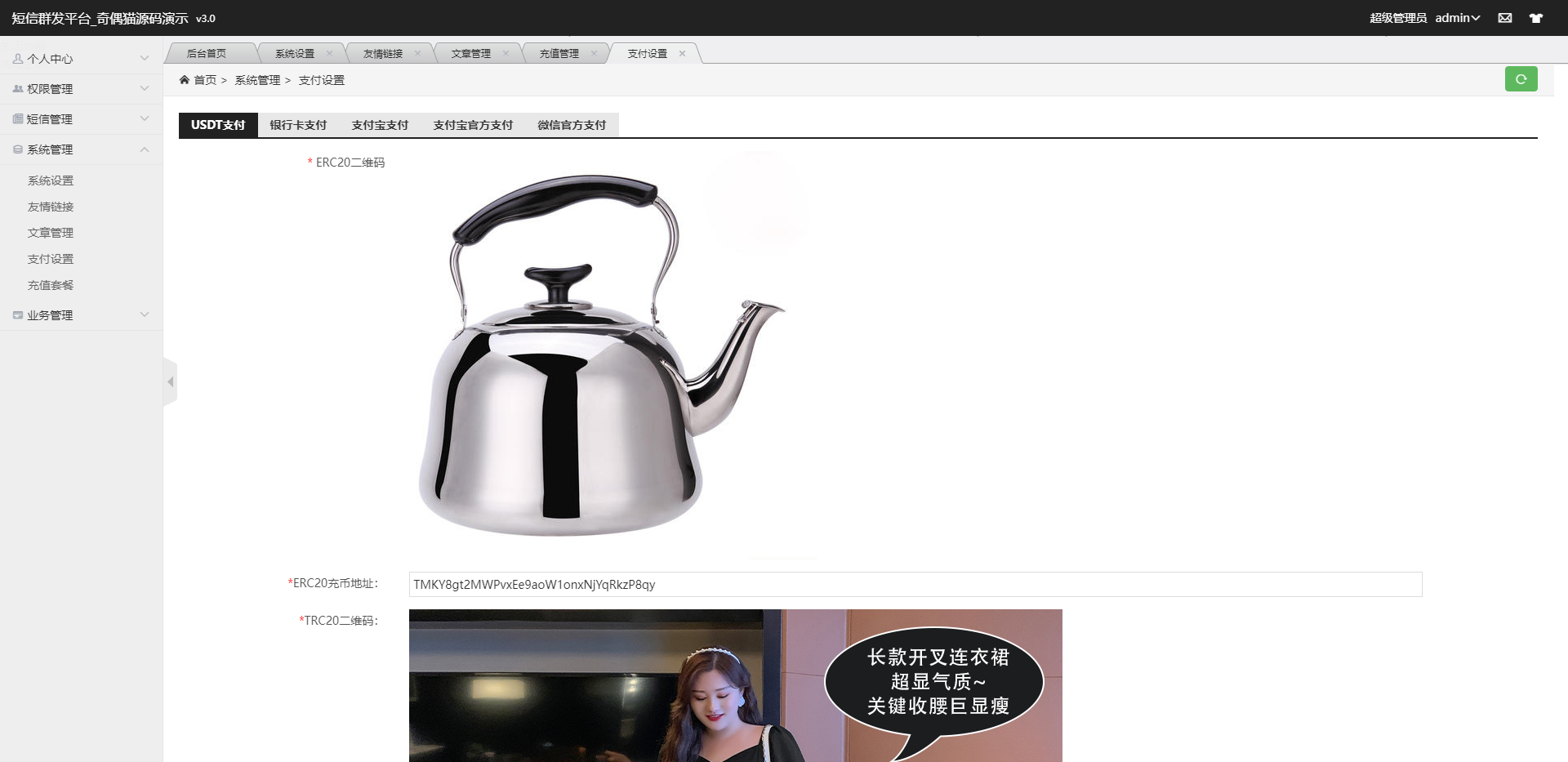The width and height of the screenshot is (1568, 762).
Task: Click the 权限管理 group icon
Action: pos(18,89)
